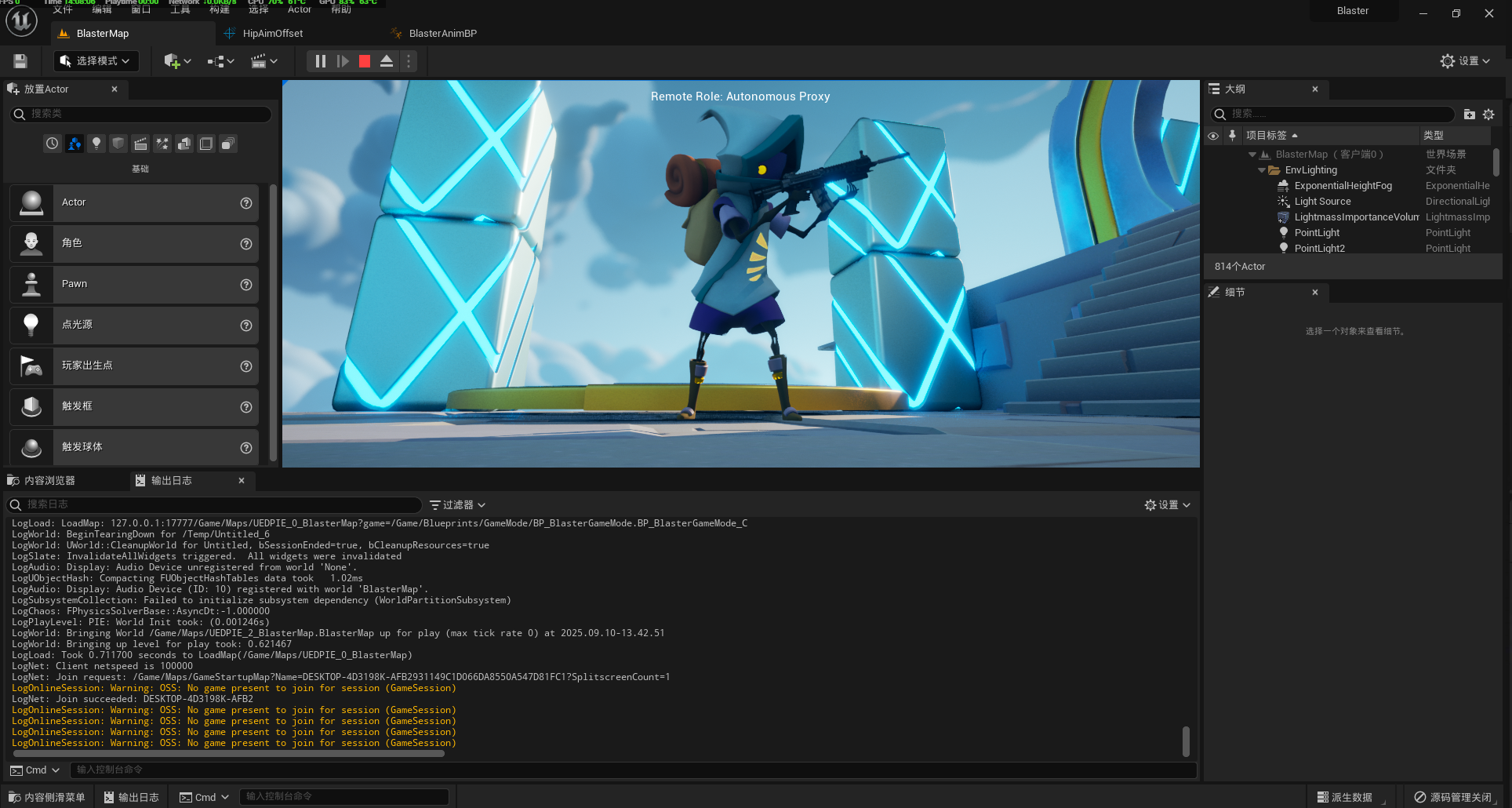The width and height of the screenshot is (1512, 808).
Task: Click the output log horizontal scrollbar
Action: (229, 754)
